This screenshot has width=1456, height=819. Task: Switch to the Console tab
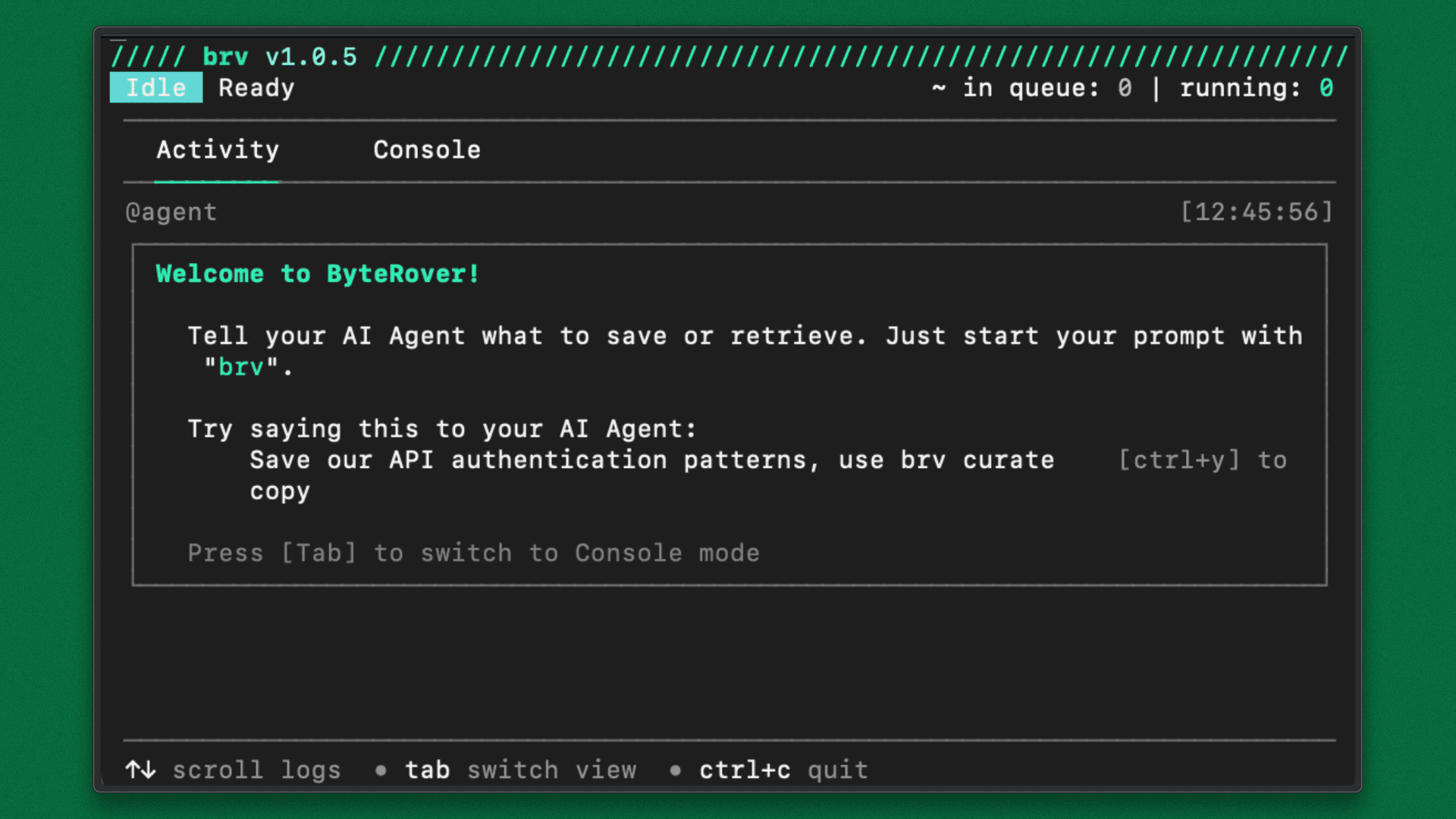(x=426, y=150)
